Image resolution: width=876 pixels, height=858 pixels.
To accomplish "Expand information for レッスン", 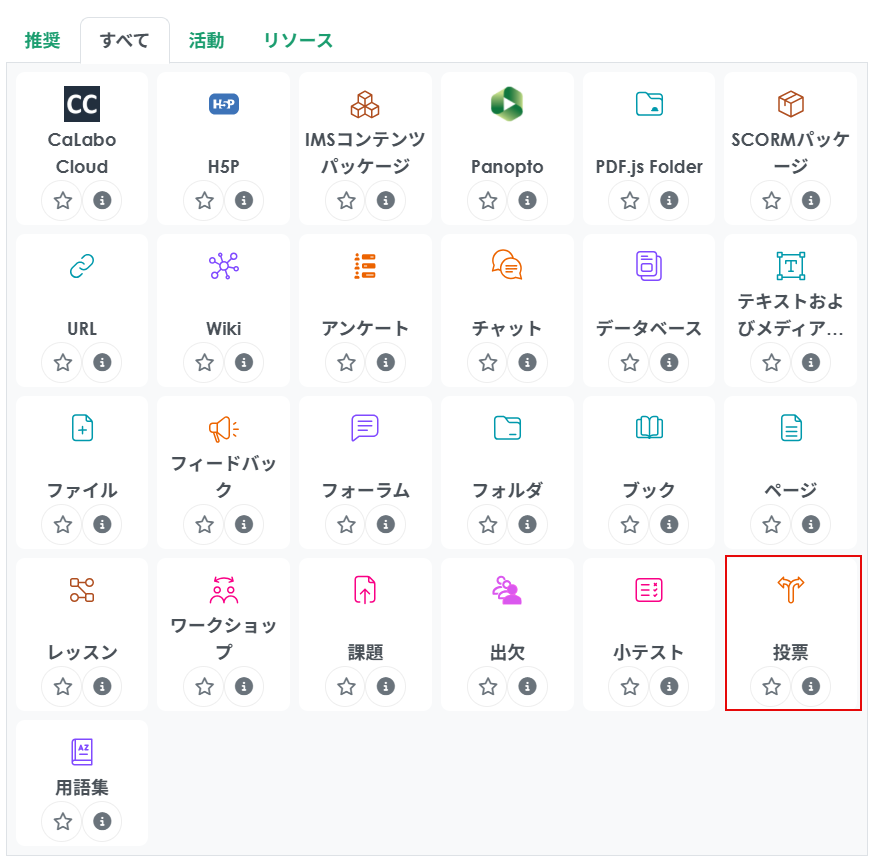I will coord(101,686).
